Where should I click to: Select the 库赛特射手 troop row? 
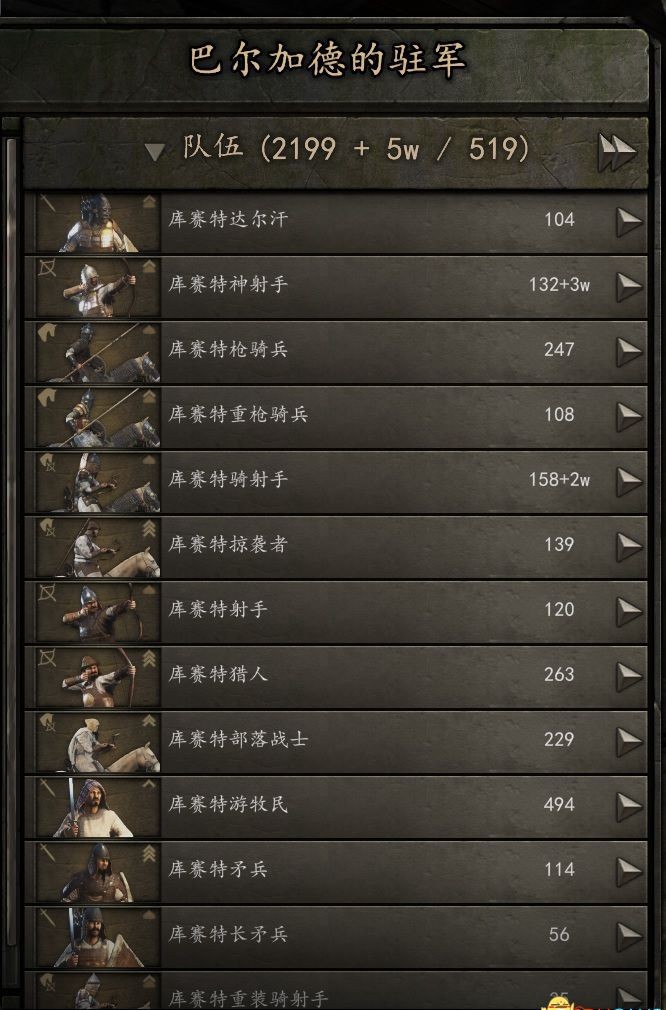pyautogui.click(x=336, y=612)
